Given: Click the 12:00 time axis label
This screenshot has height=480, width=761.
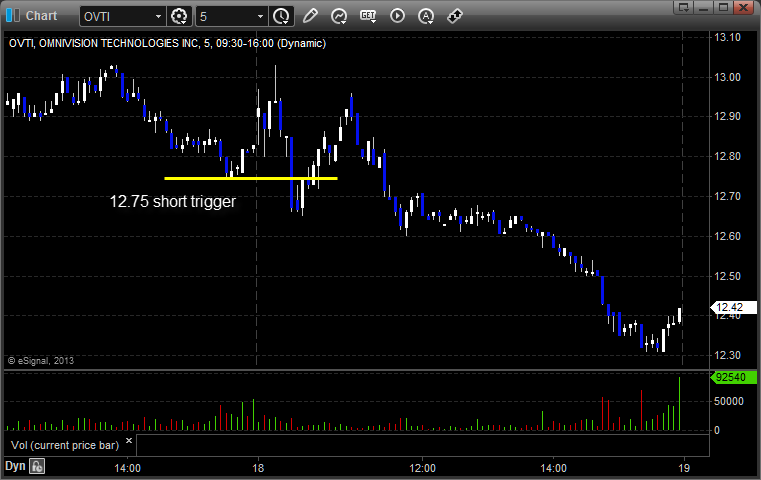Looking at the screenshot, I should pyautogui.click(x=422, y=468).
